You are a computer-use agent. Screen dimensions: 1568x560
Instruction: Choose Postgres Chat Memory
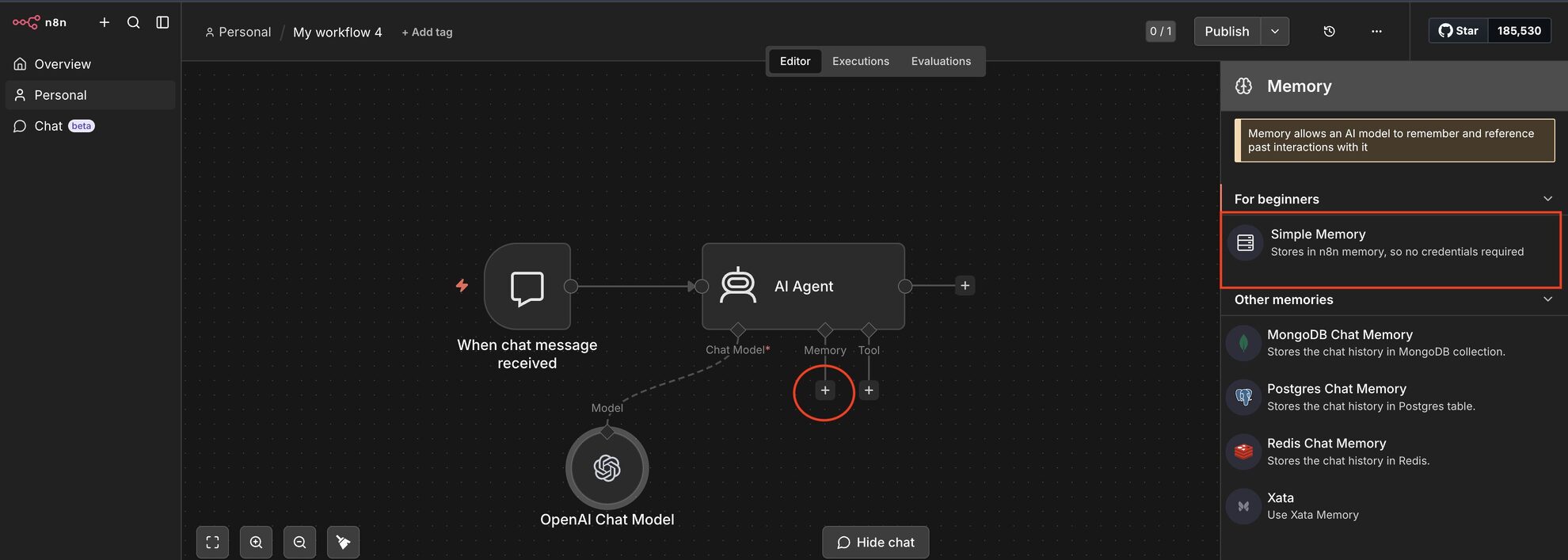[1394, 398]
